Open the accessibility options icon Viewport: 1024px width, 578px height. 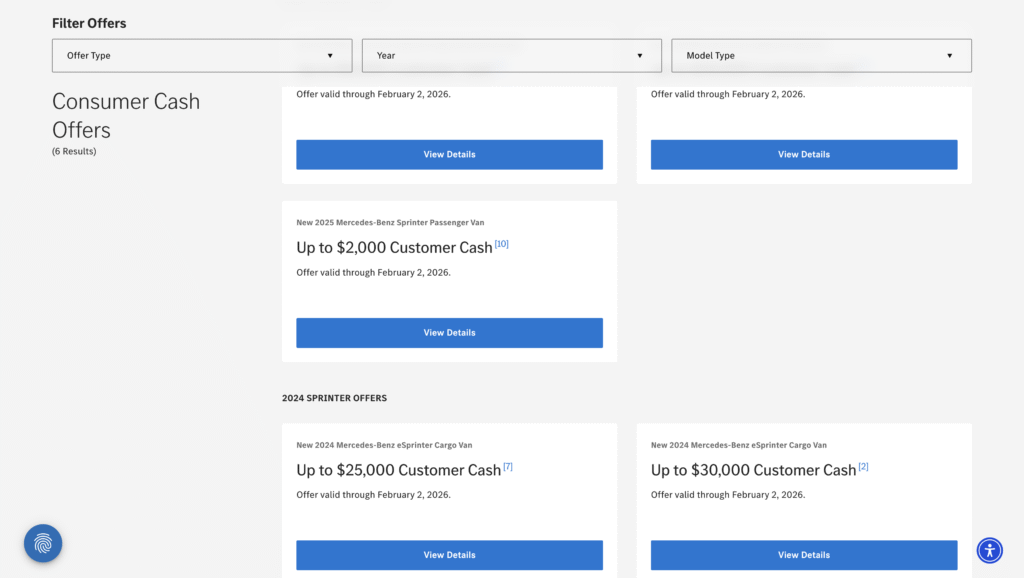[989, 550]
